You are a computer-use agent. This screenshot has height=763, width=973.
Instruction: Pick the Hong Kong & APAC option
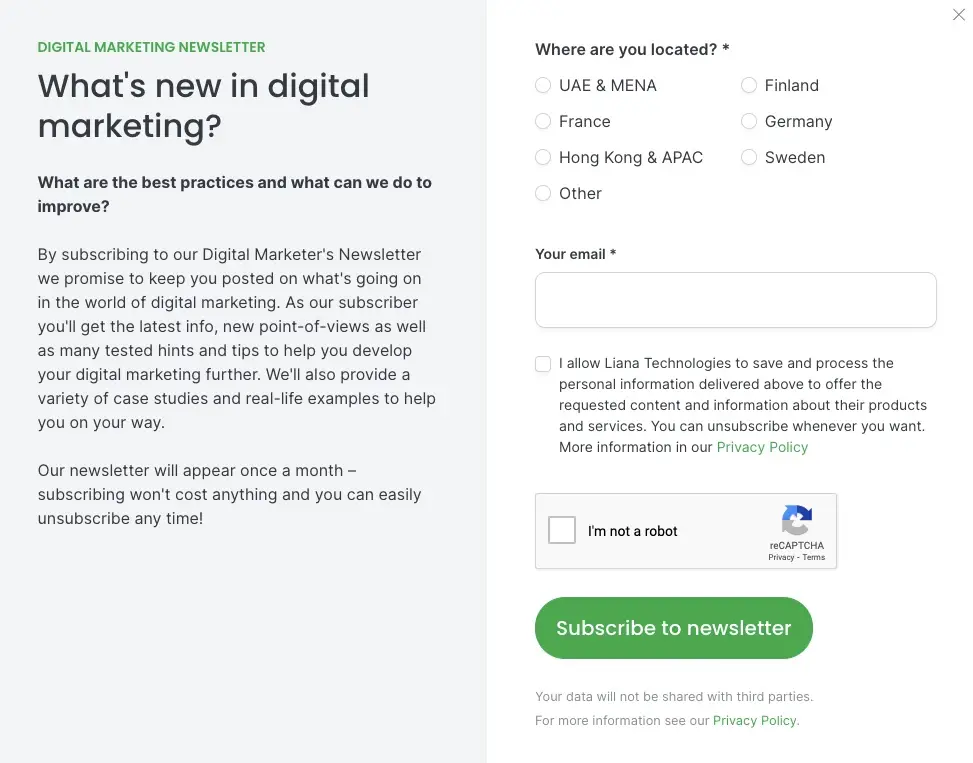click(x=543, y=158)
